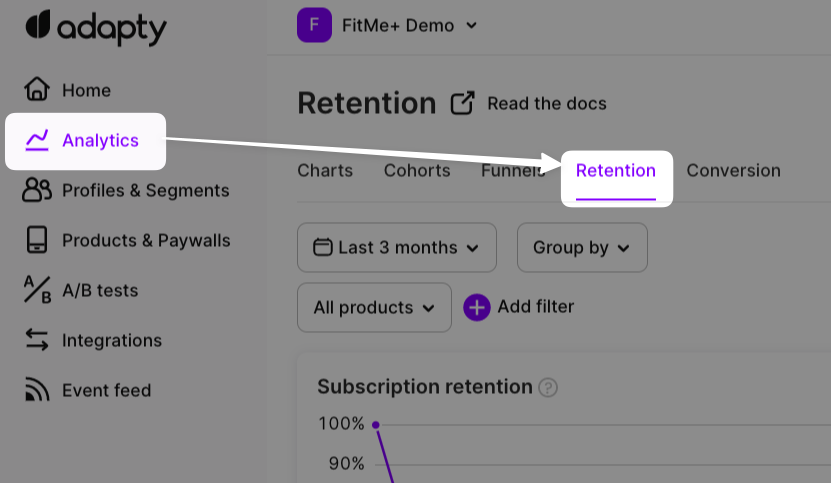Follow the Read the docs link

point(546,103)
